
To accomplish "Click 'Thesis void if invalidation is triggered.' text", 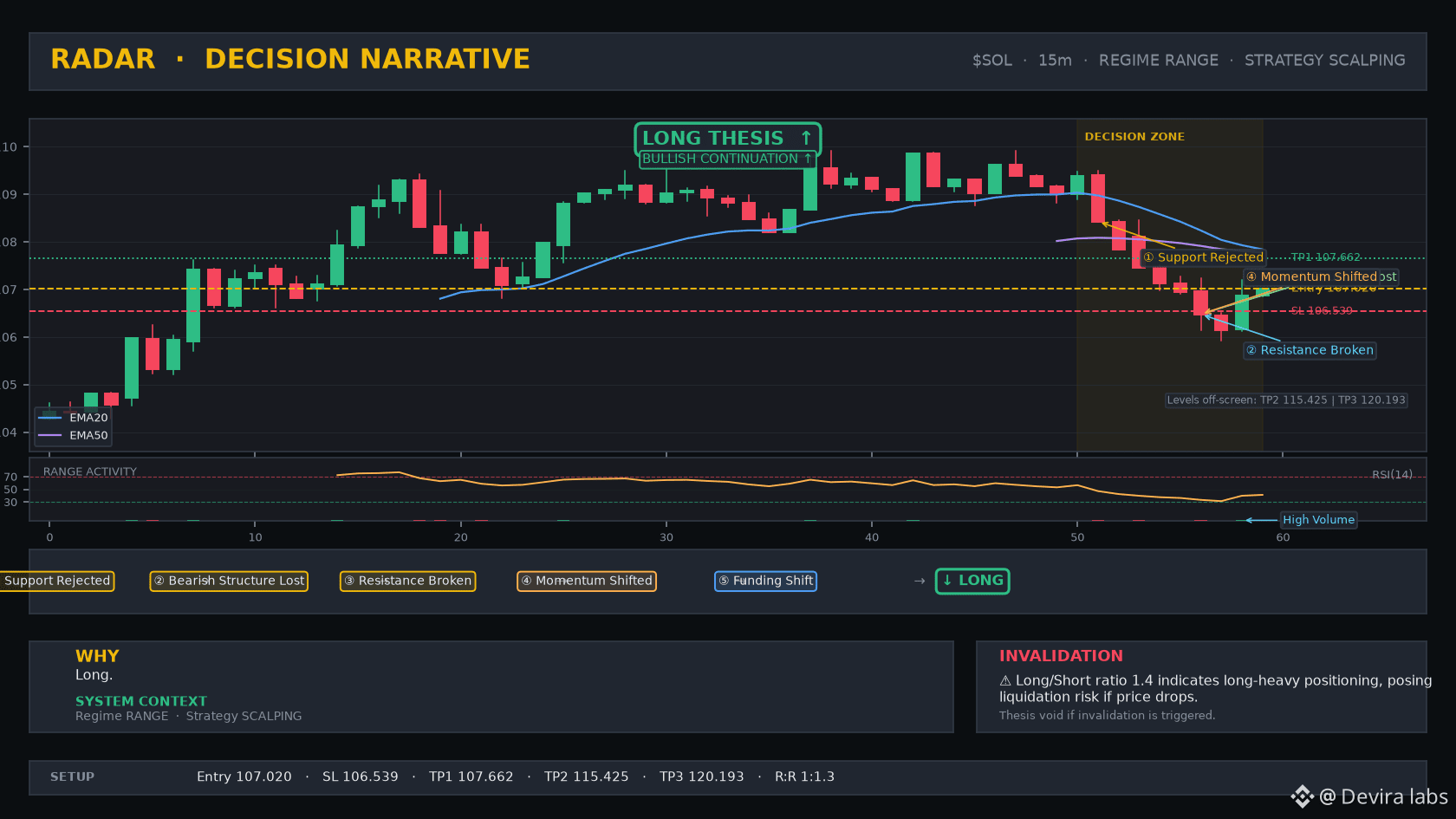I will pyautogui.click(x=1107, y=716).
